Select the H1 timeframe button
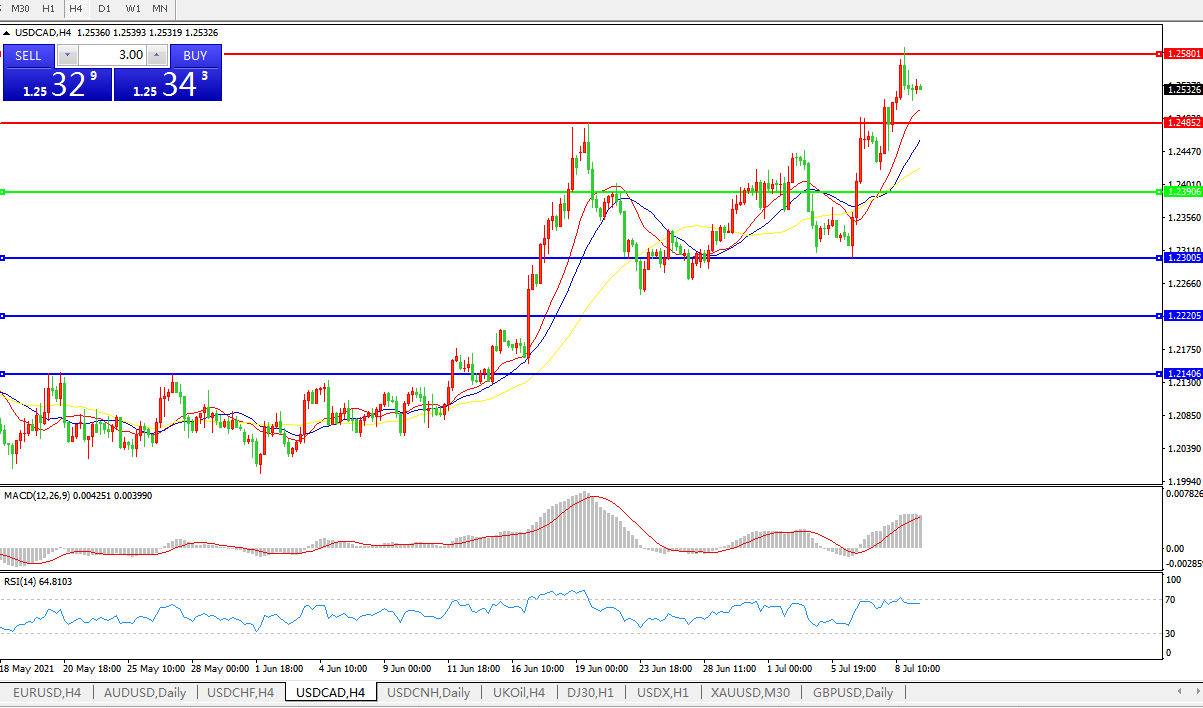This screenshot has width=1203, height=708. tap(49, 8)
